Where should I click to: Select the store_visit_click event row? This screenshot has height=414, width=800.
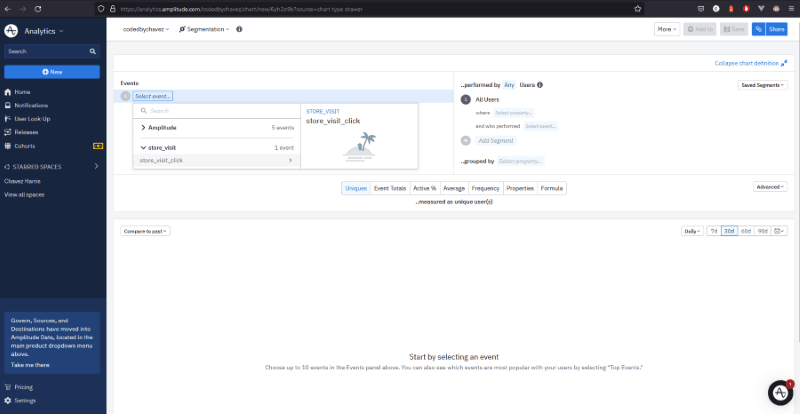point(217,160)
